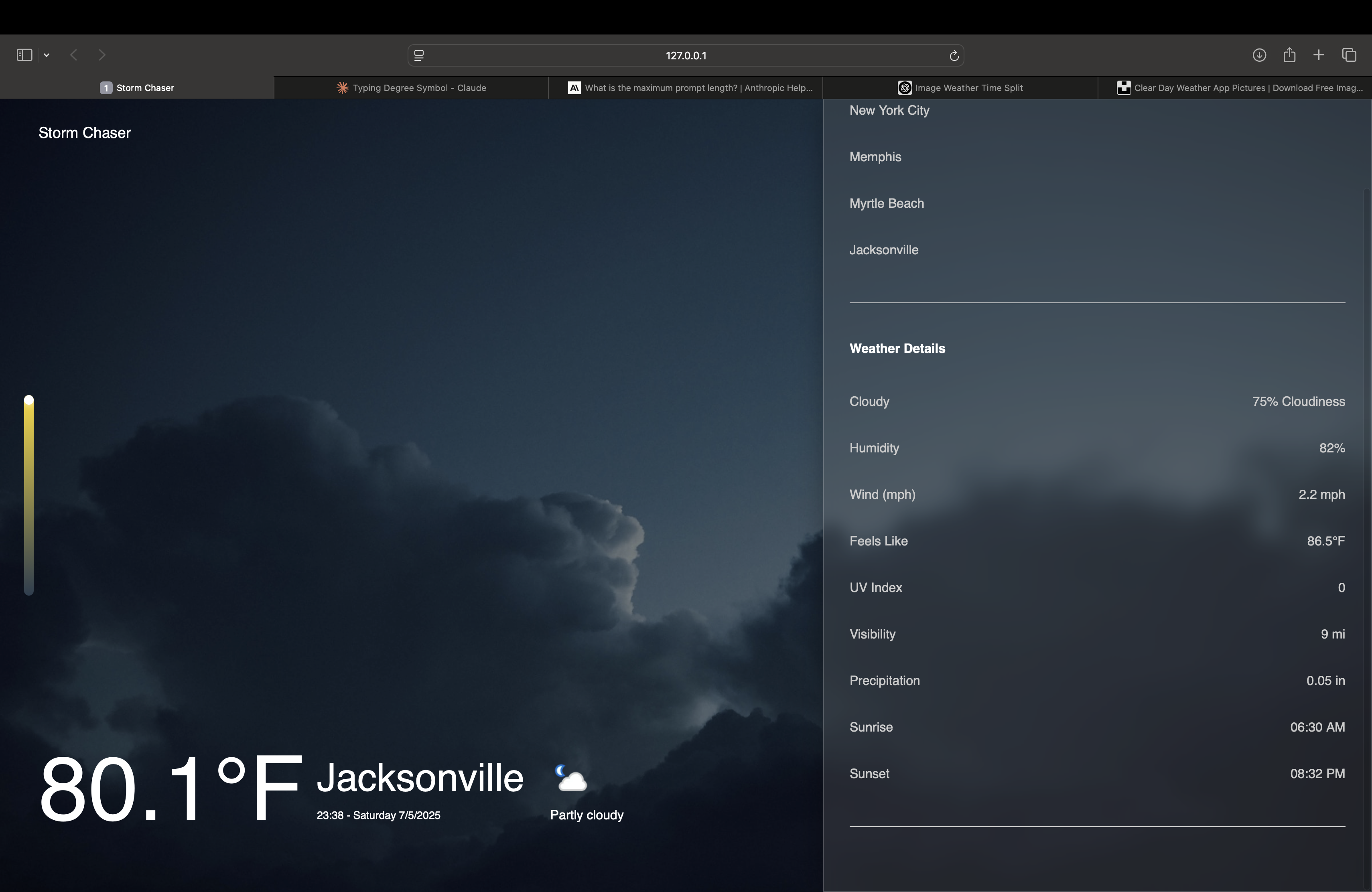
Task: Click the UV Index value 0
Action: point(1342,587)
